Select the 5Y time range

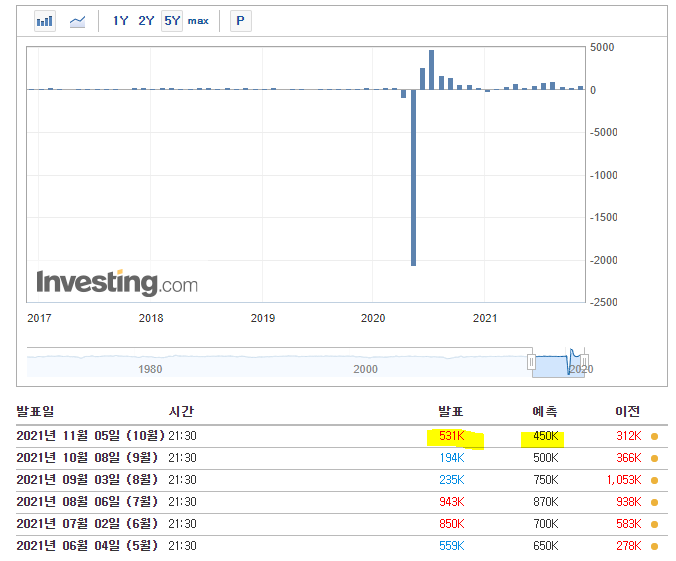click(172, 21)
